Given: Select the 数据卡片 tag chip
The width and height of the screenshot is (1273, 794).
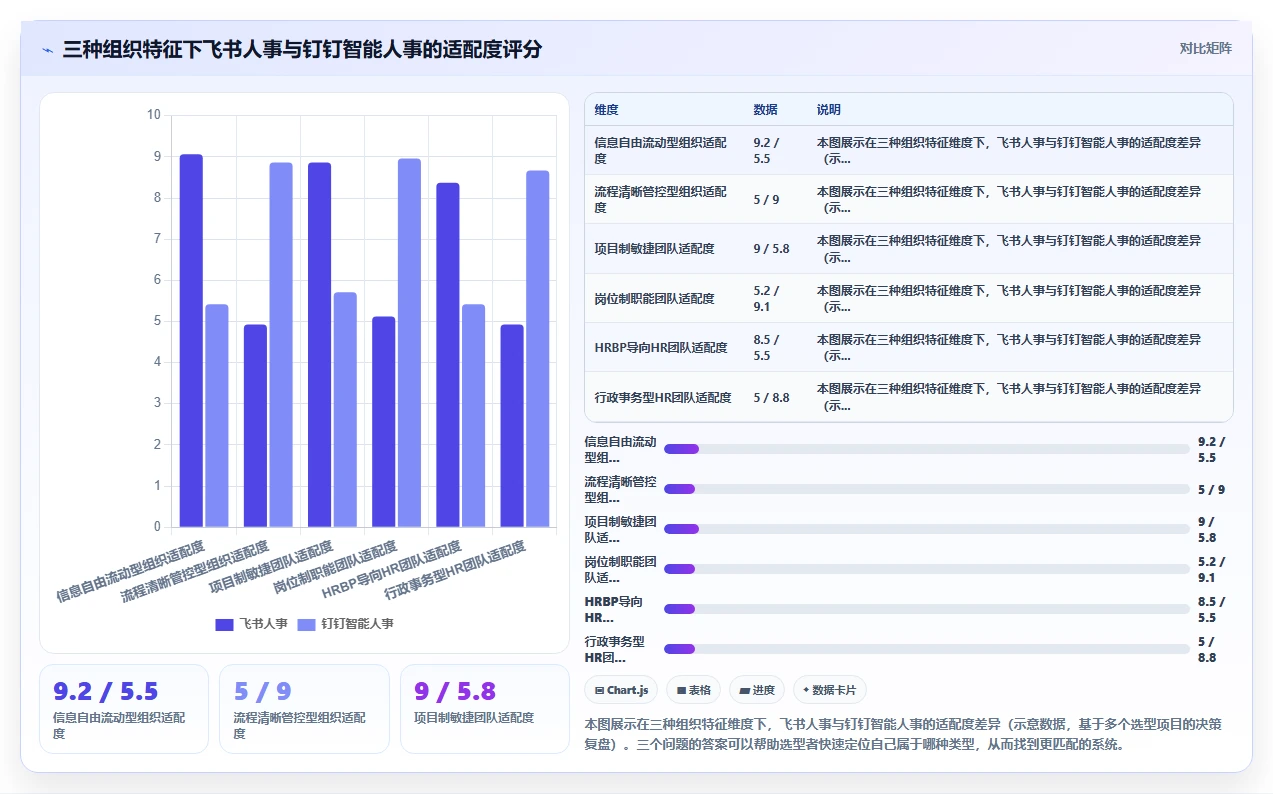Looking at the screenshot, I should (830, 690).
